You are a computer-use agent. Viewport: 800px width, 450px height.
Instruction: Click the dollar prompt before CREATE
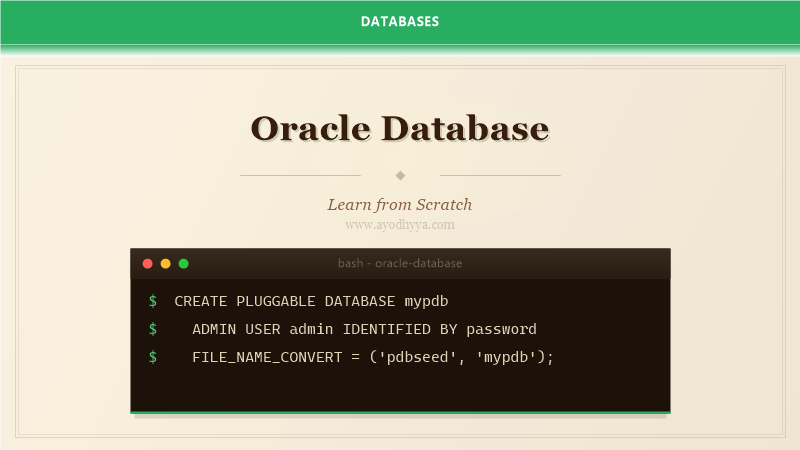point(153,302)
